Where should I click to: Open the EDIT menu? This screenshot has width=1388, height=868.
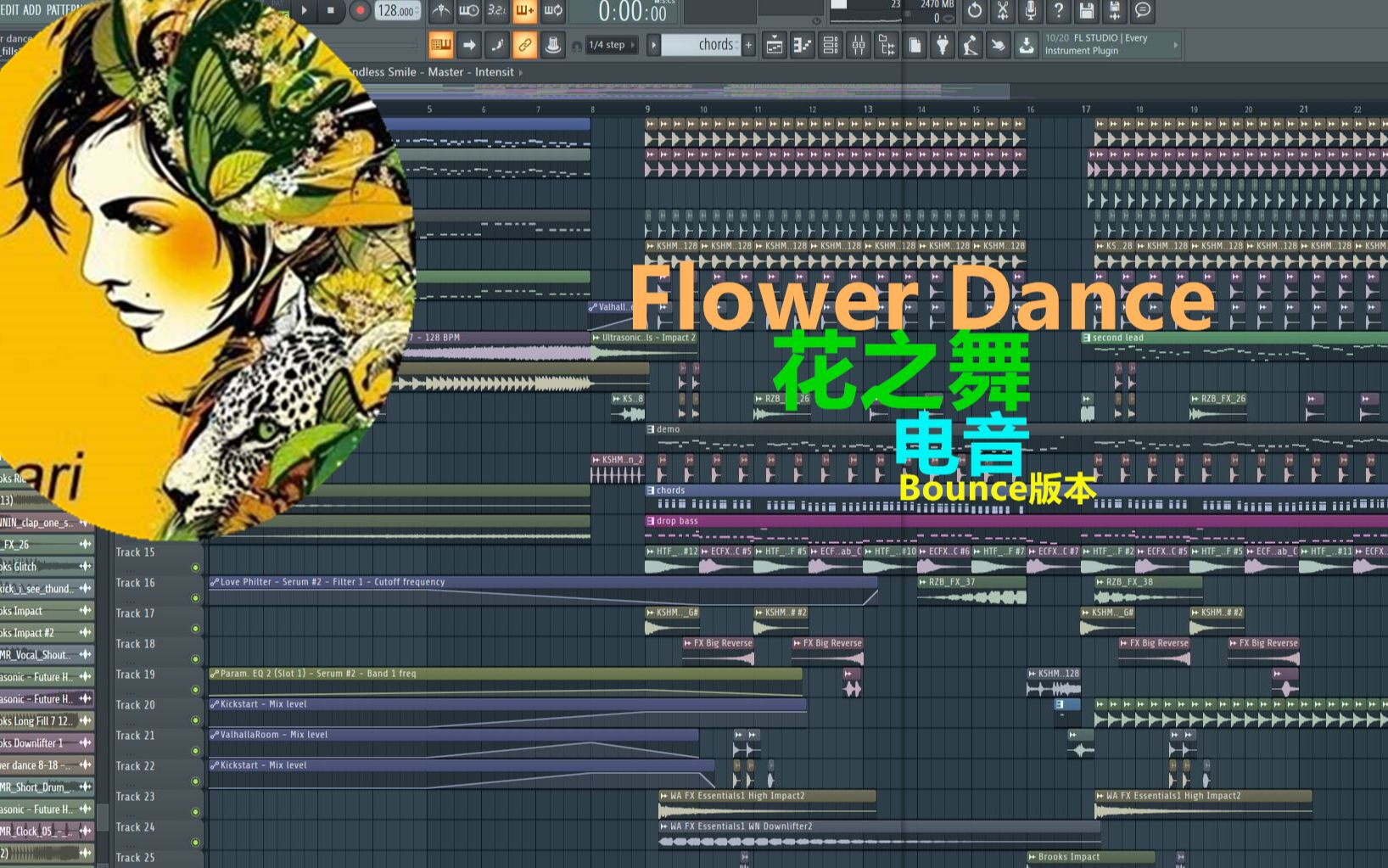pyautogui.click(x=9, y=10)
